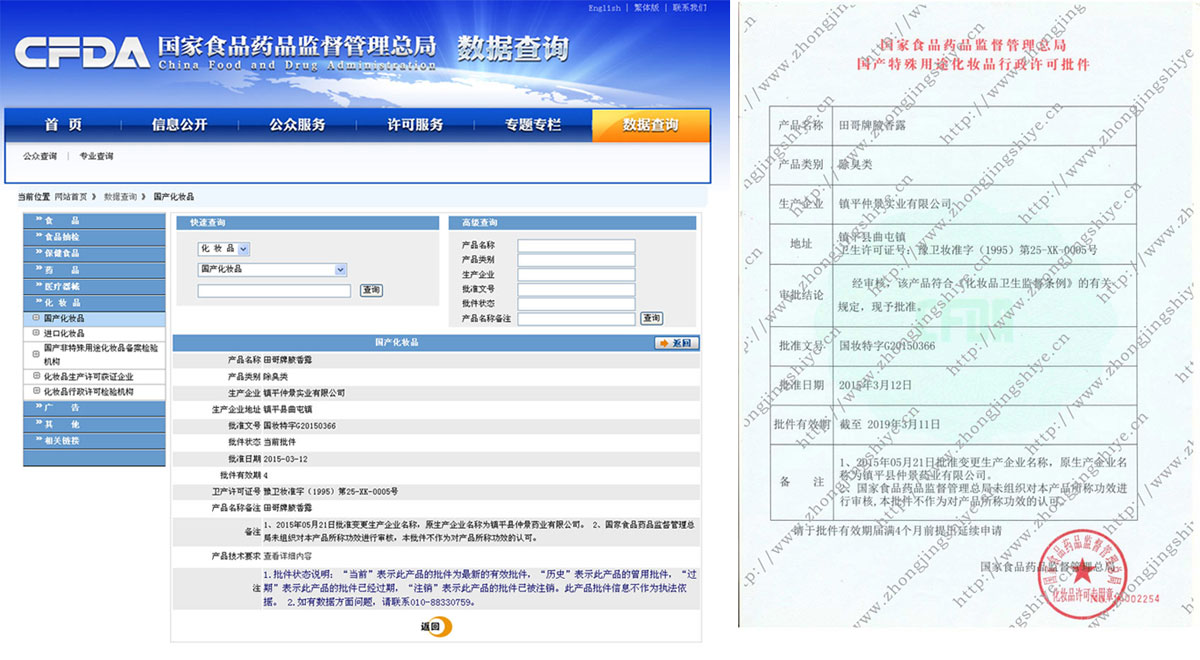
Task: Expand the 药品 sidebar section
Action: click(94, 270)
